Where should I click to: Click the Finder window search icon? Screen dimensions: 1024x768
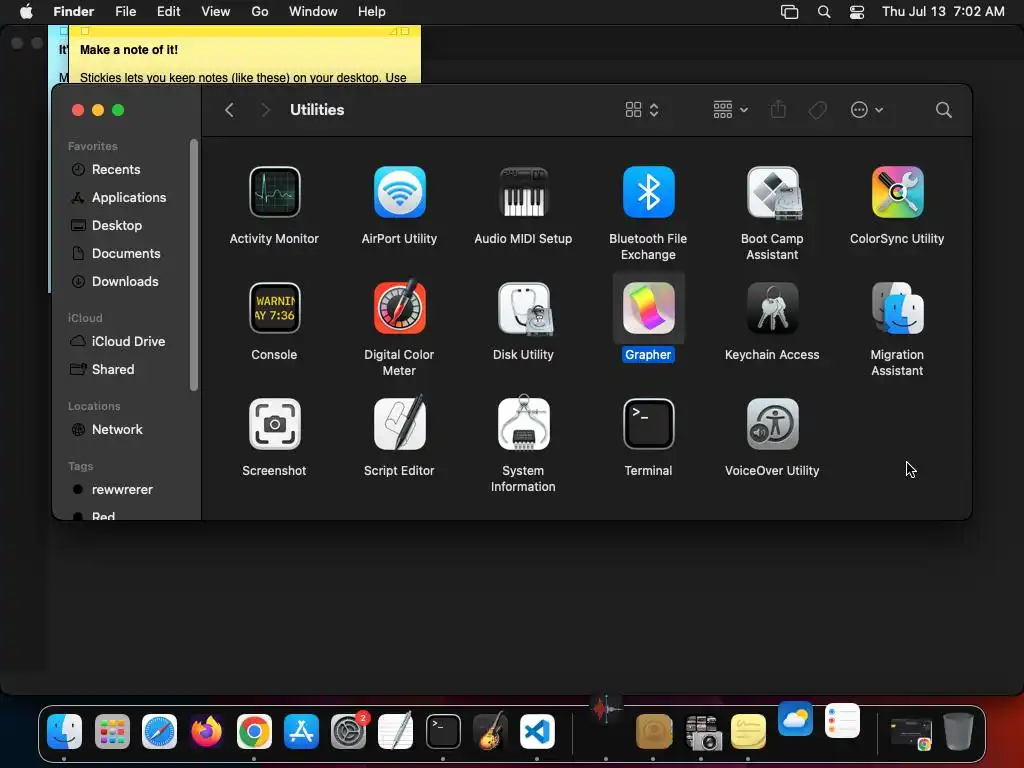(x=943, y=110)
